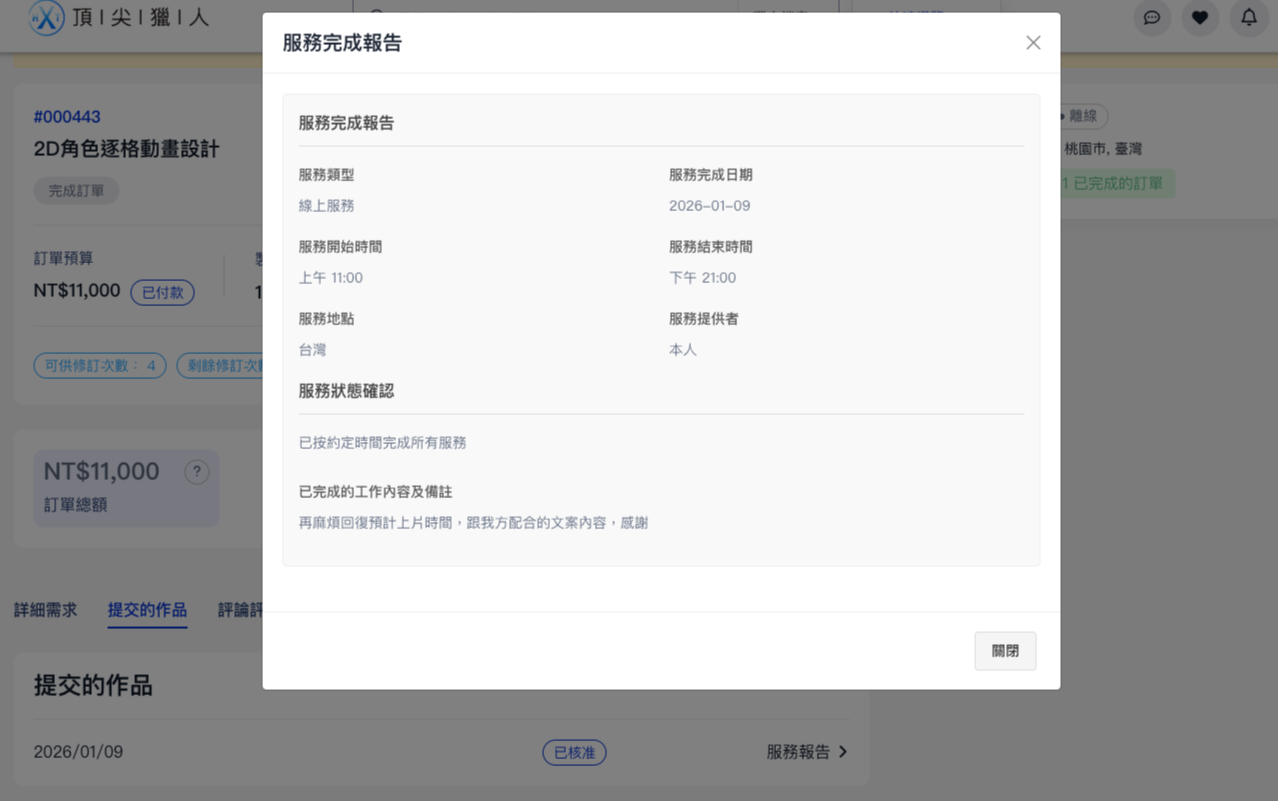Click the 關閉 button
This screenshot has height=801, width=1278.
coord(1005,651)
